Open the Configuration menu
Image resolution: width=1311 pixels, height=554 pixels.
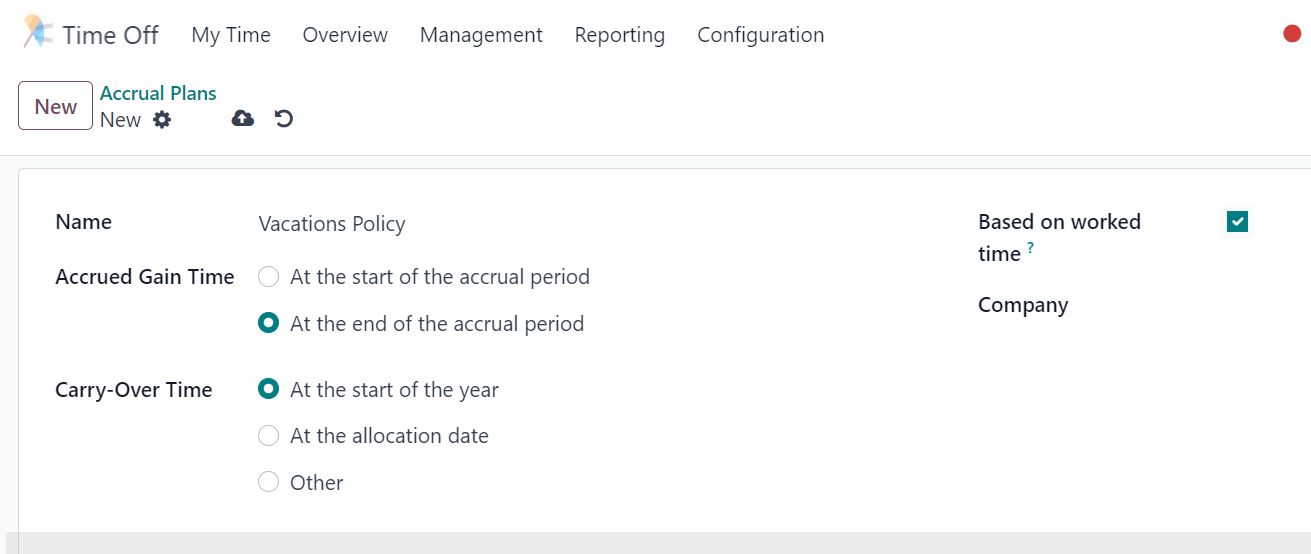click(x=760, y=35)
